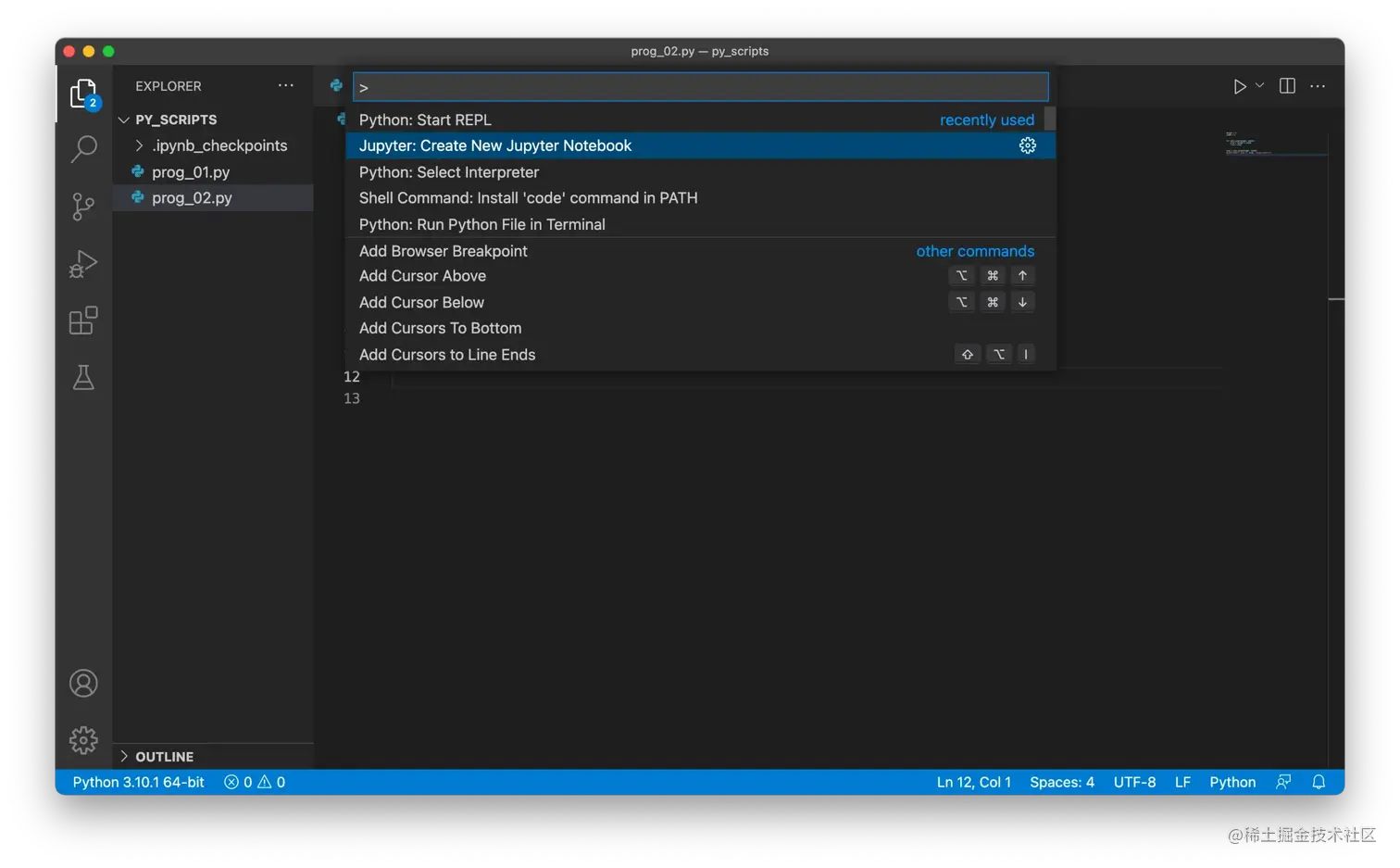Open errors and warnings problems indicator

(255, 782)
